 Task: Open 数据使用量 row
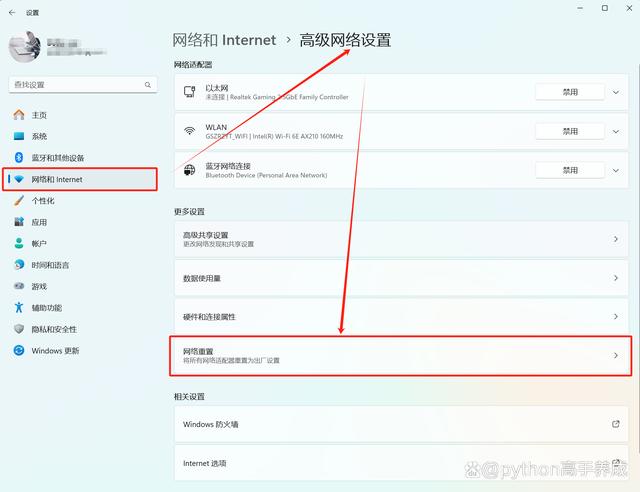pyautogui.click(x=401, y=278)
